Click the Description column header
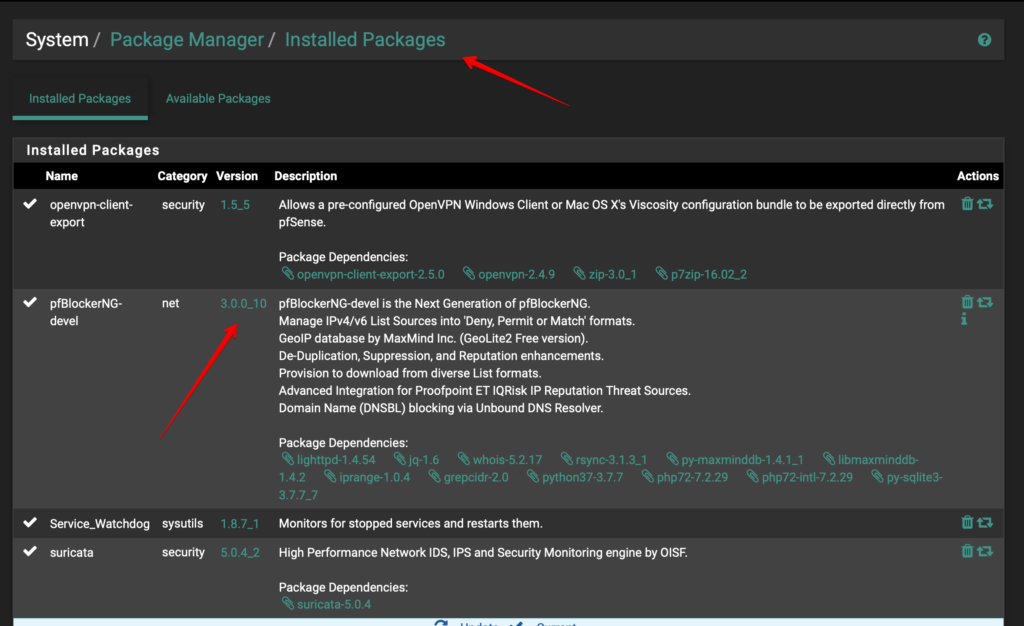 click(x=306, y=176)
